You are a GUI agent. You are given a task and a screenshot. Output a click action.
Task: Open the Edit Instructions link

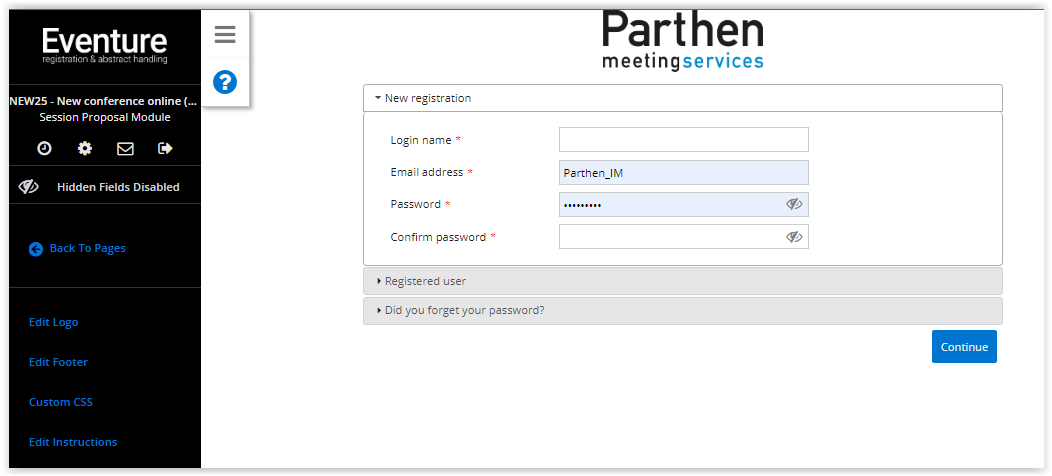point(73,442)
